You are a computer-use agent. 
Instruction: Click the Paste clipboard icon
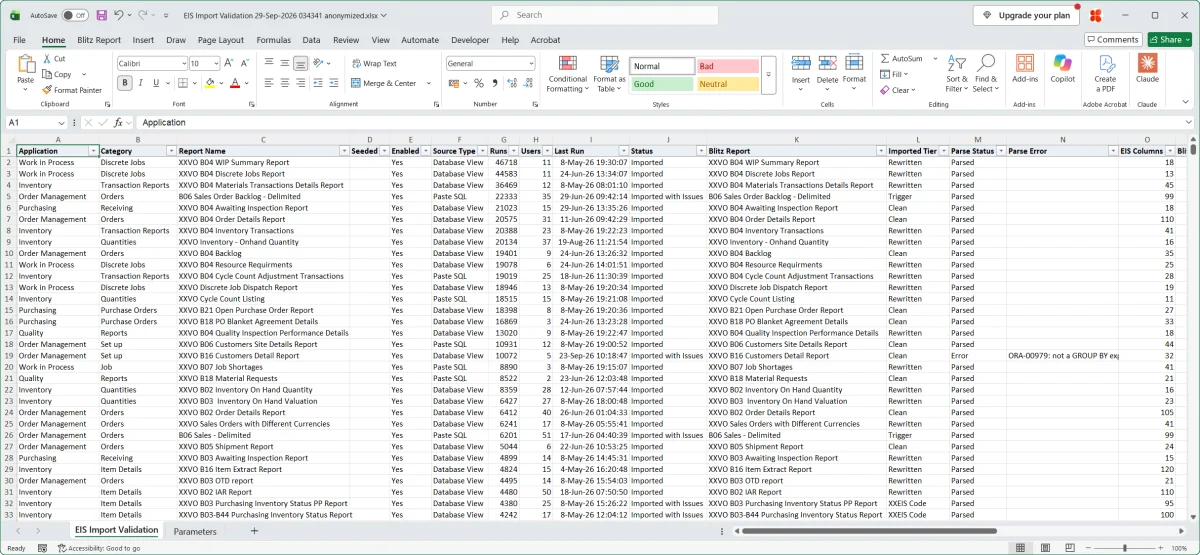[x=26, y=66]
